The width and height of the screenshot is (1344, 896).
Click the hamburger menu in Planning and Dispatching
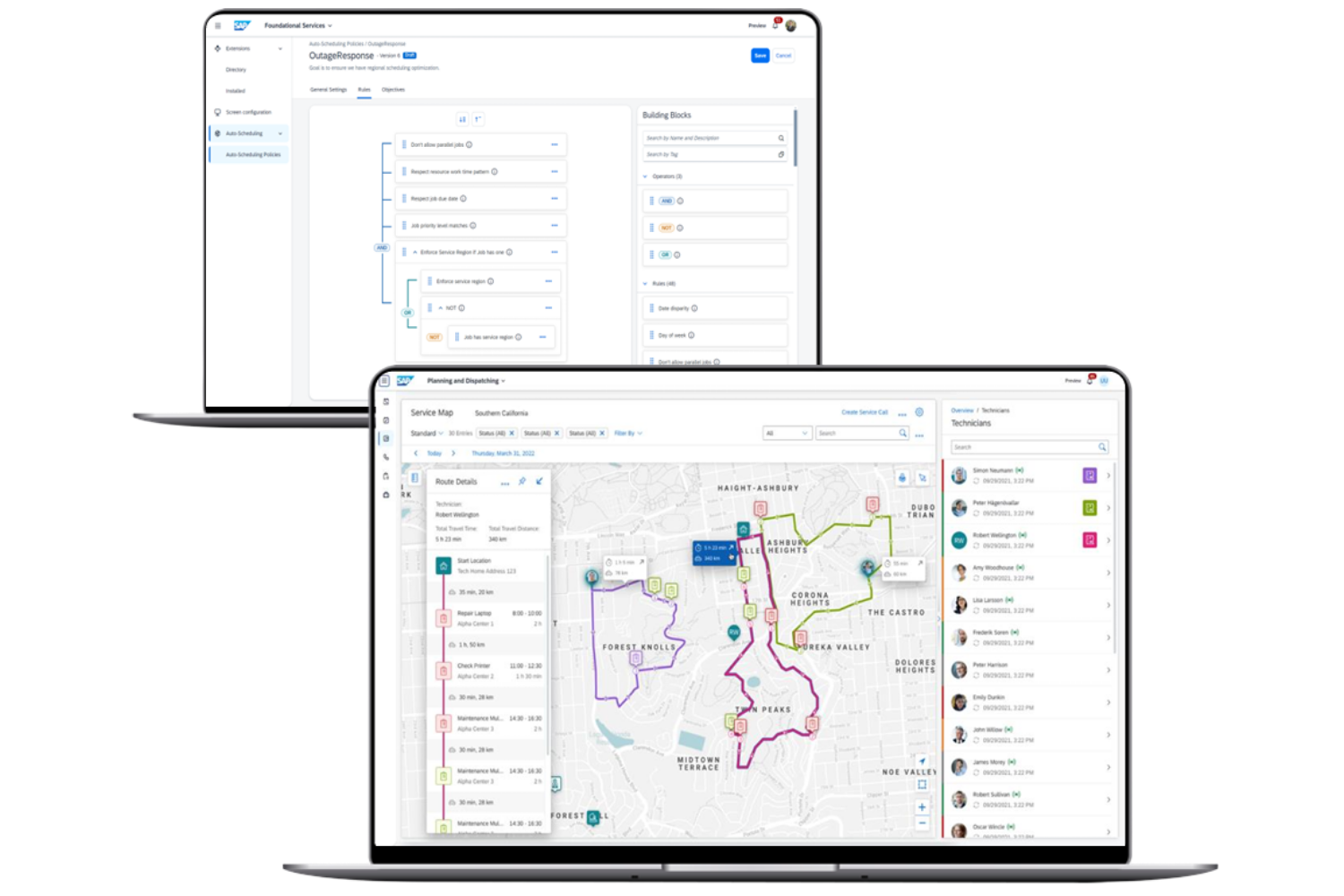coord(384,381)
